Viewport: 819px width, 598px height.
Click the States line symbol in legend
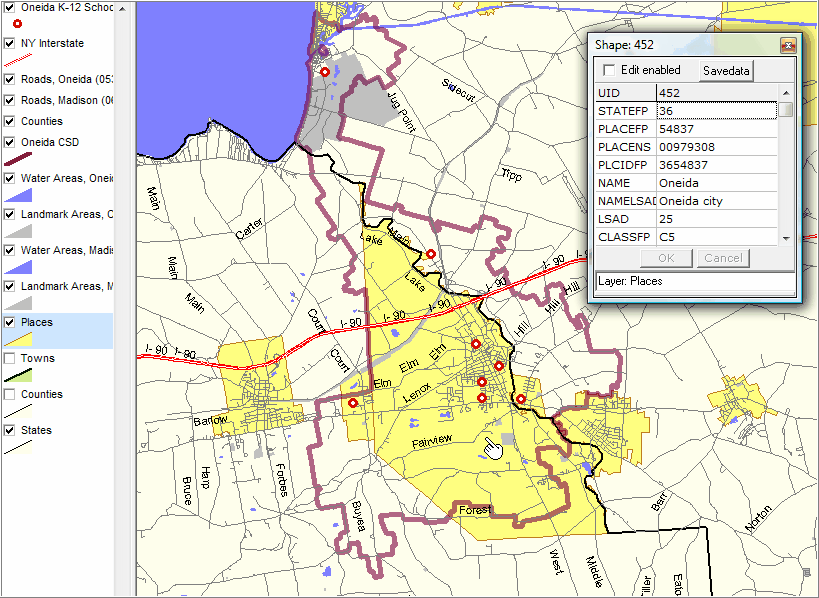18,448
